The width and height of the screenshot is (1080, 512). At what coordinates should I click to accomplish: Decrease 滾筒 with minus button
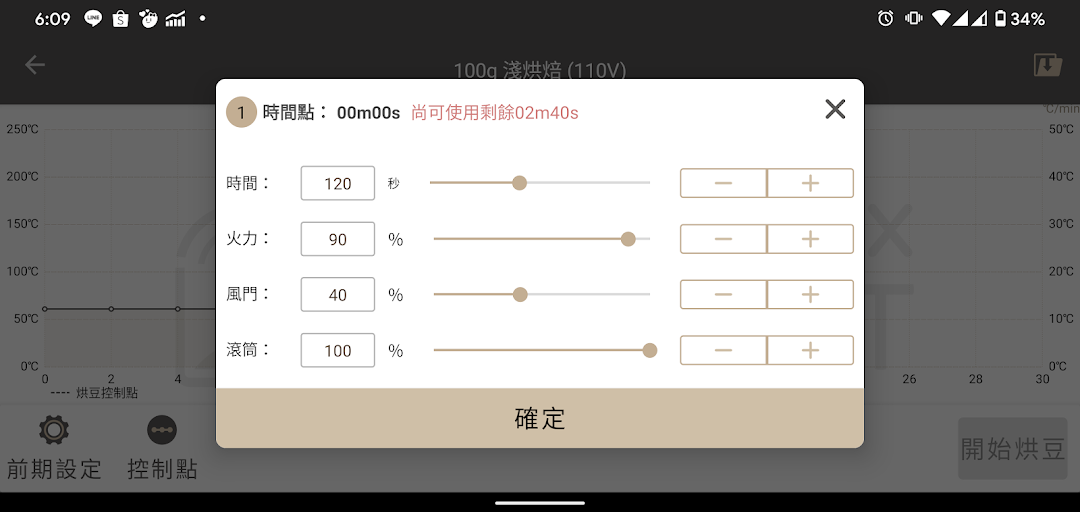click(x=723, y=350)
